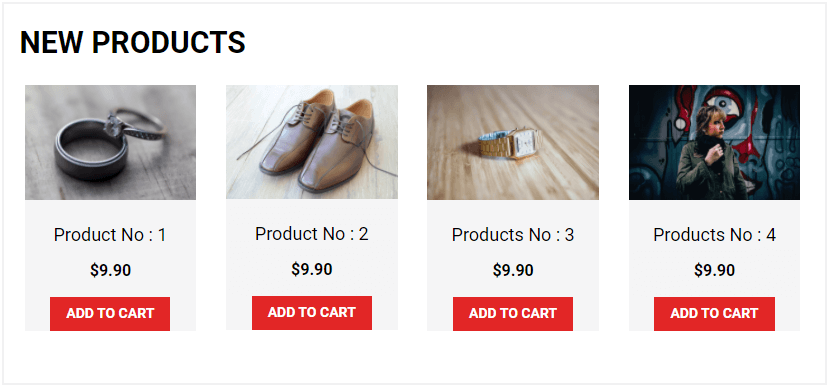Open the rings product photo
Viewport: 830px width, 387px height.
(x=111, y=142)
